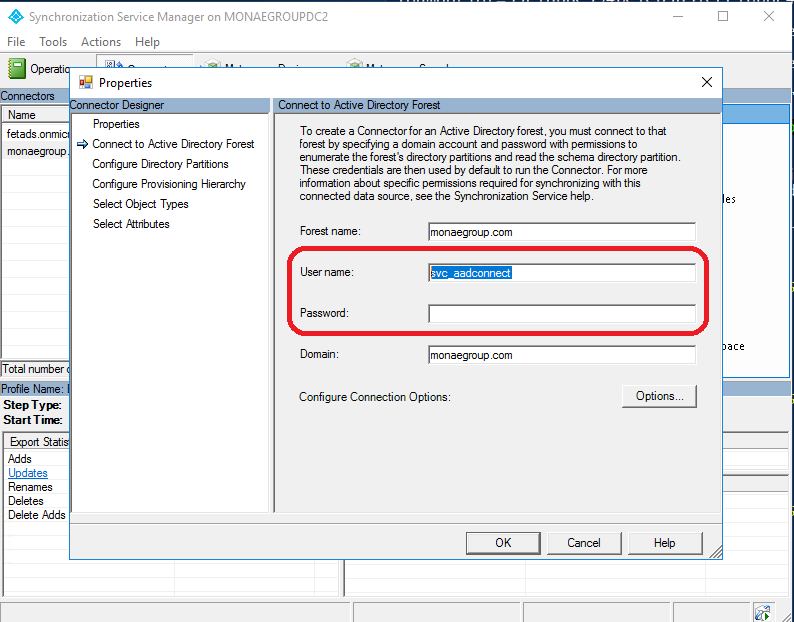Click the Updates link in Export Statistics
The height and width of the screenshot is (622, 794).
[27, 473]
